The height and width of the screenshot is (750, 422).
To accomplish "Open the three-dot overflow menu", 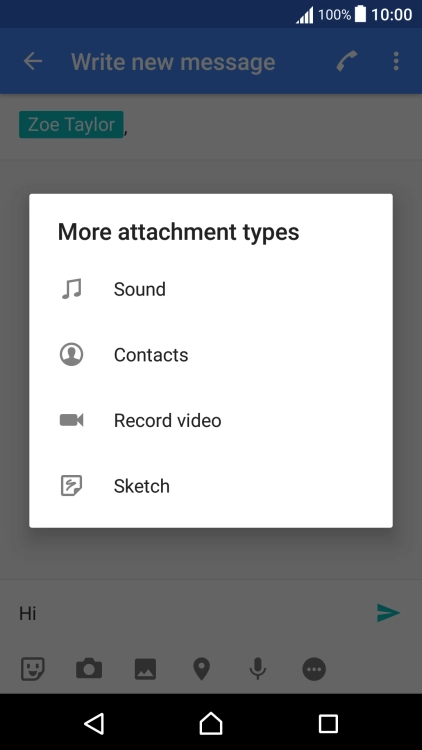I will 396,61.
